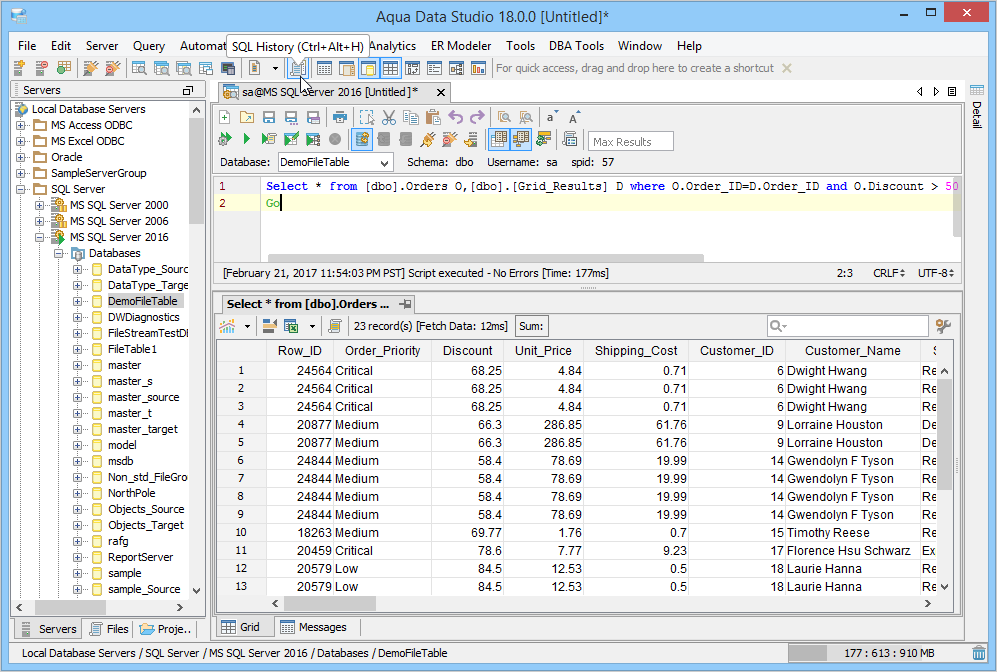Screen dimensions: 997x672
Task: Click the Cut scissors icon
Action: point(389,117)
